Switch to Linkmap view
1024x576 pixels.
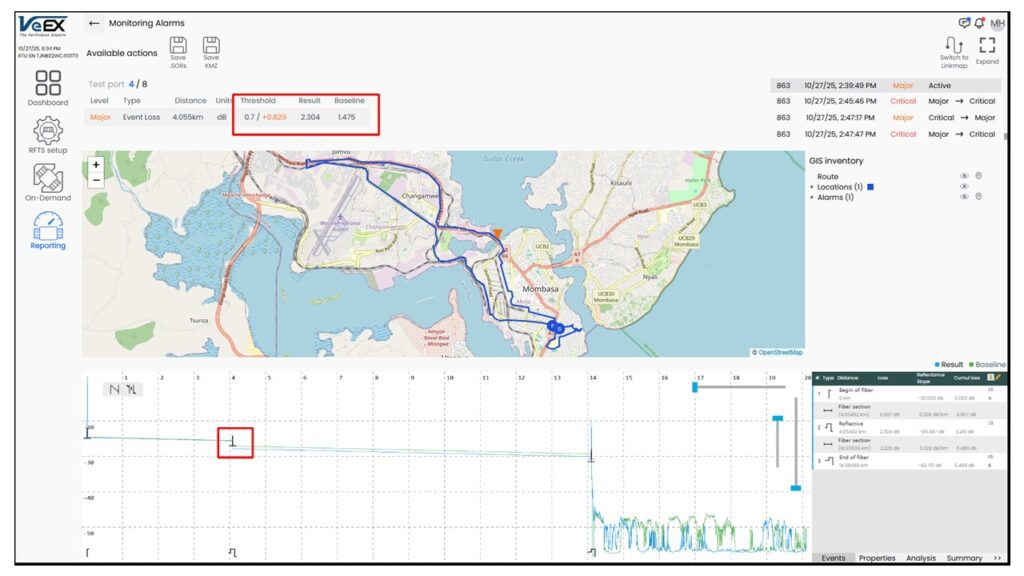point(954,45)
